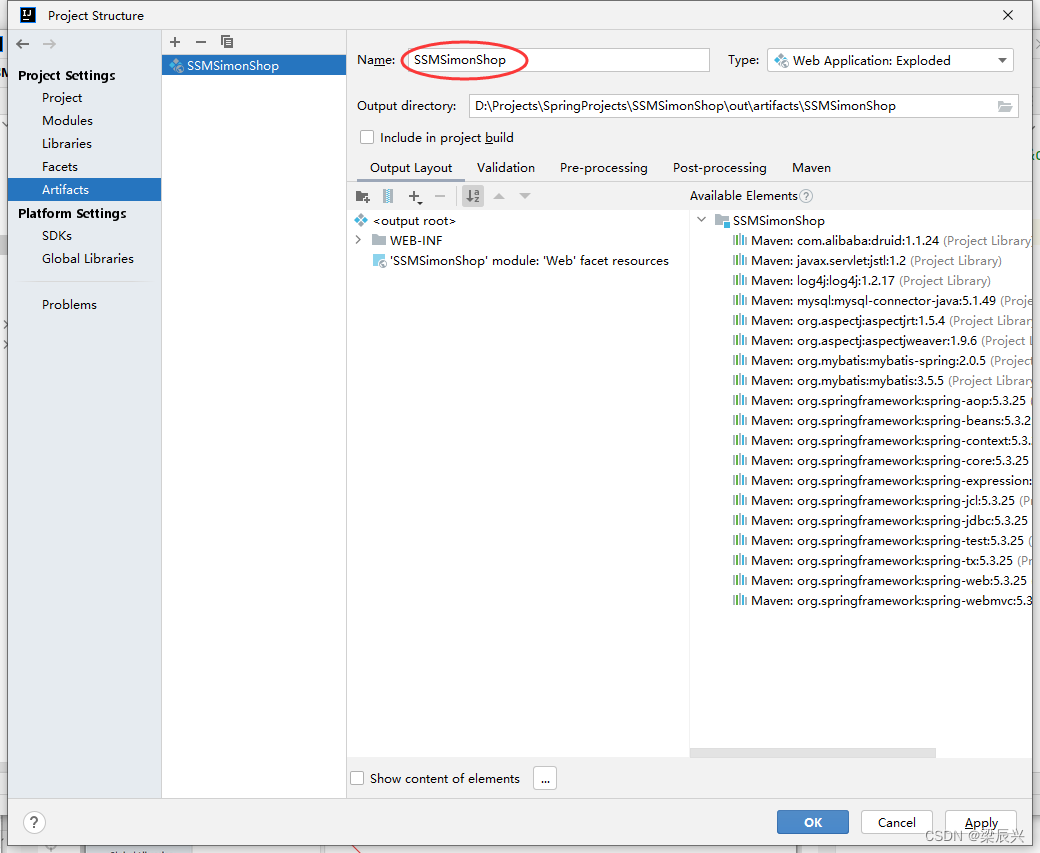Image resolution: width=1040 pixels, height=853 pixels.
Task: Click the OK button
Action: [x=812, y=822]
